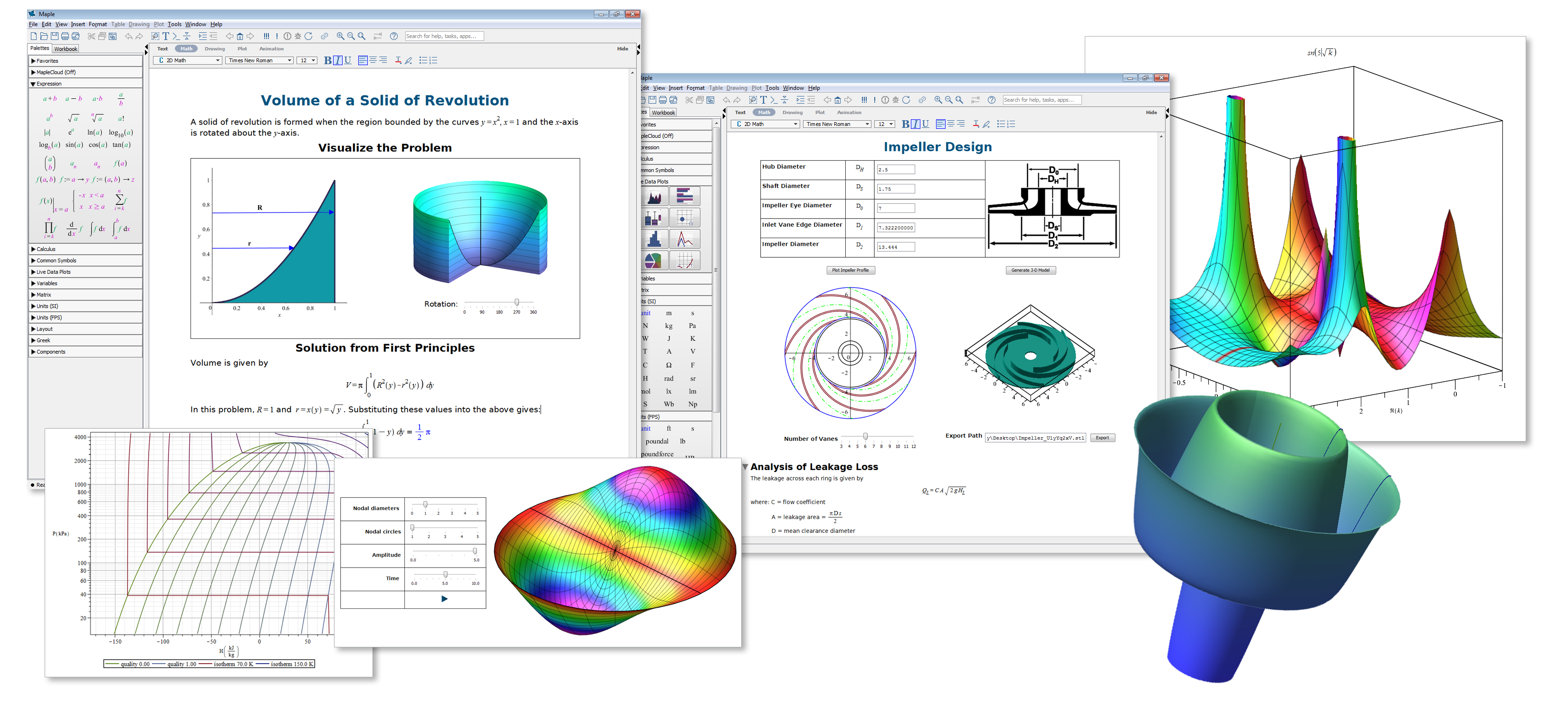Click zoom in magnifier in Impeller Design window
This screenshot has width=1568, height=722.
pos(938,100)
